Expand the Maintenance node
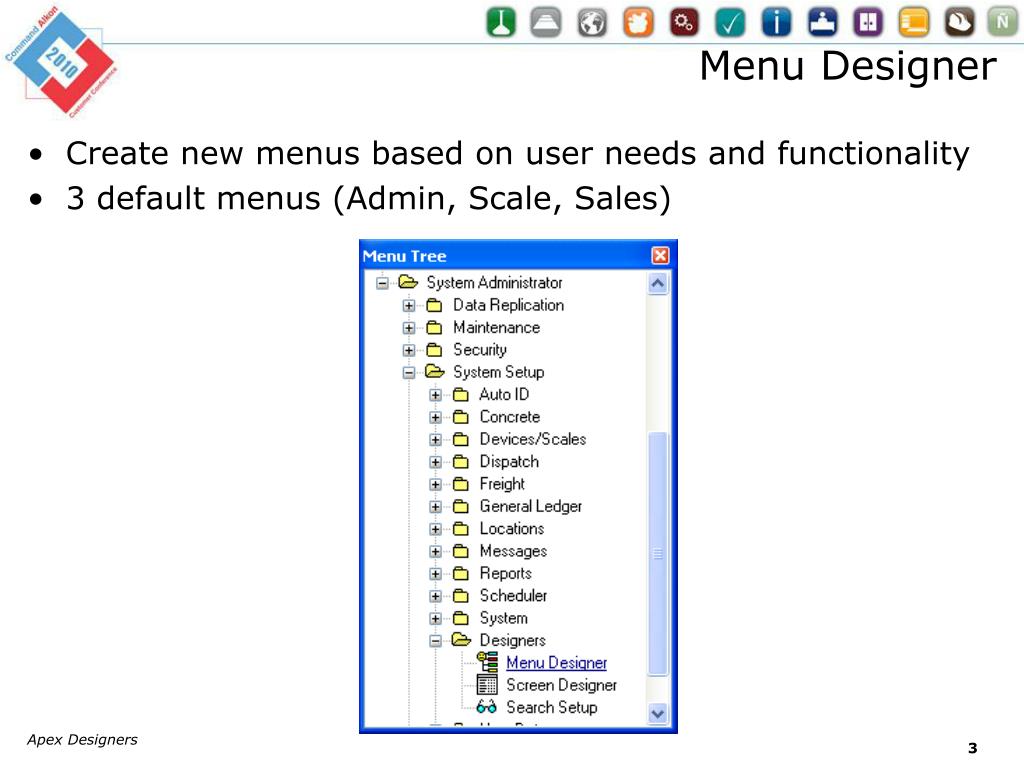 tap(409, 328)
